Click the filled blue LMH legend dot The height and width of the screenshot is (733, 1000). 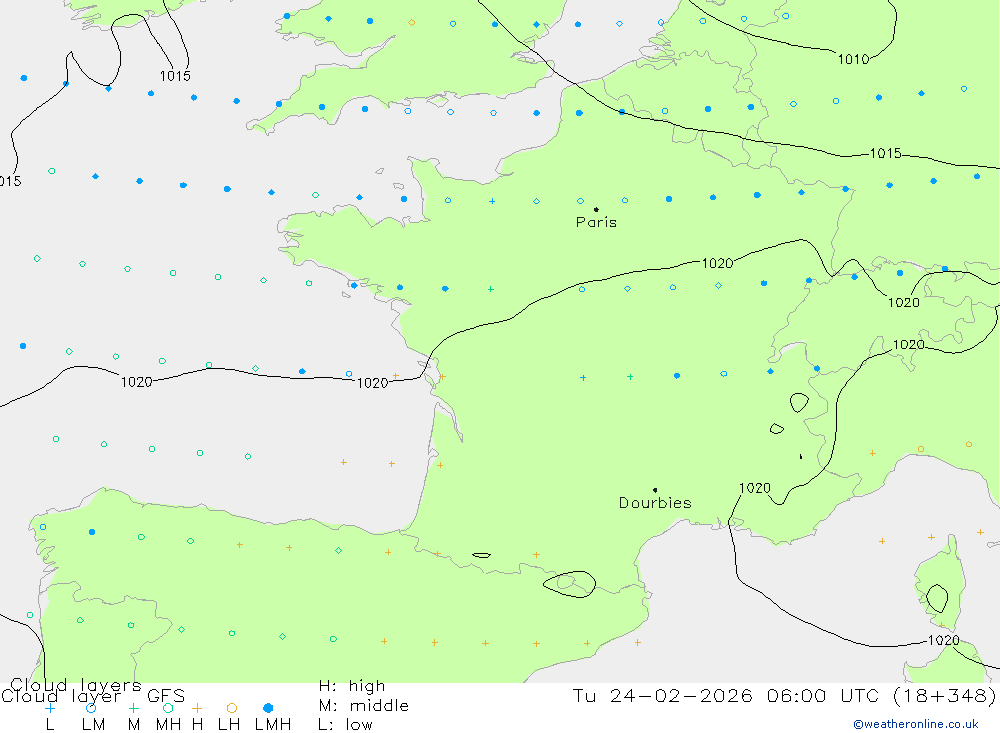coord(268,708)
